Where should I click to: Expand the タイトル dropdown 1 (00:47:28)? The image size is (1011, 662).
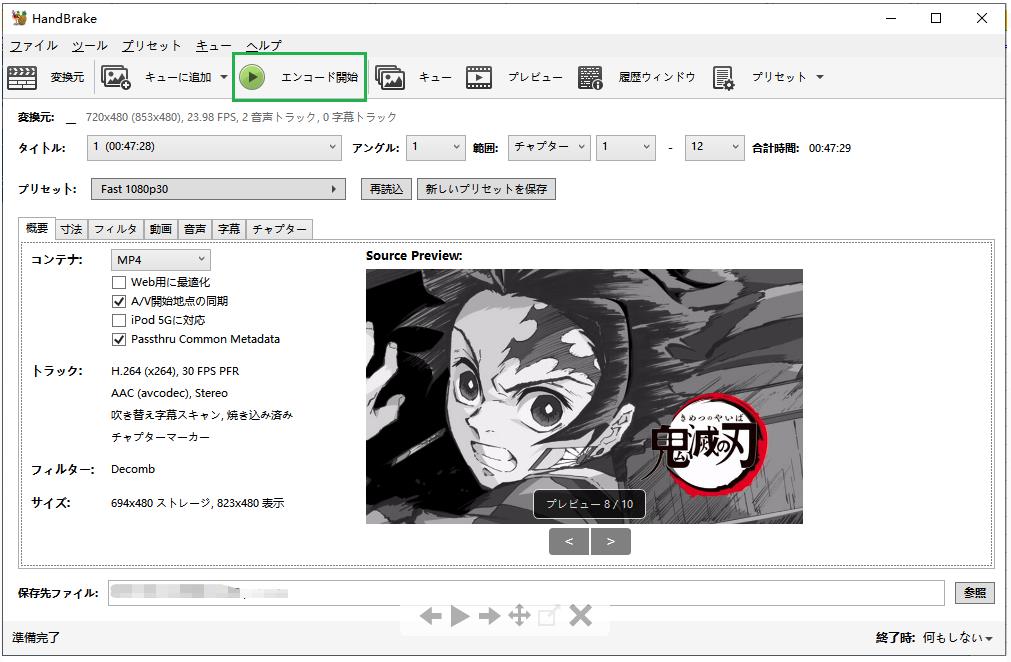click(x=214, y=147)
